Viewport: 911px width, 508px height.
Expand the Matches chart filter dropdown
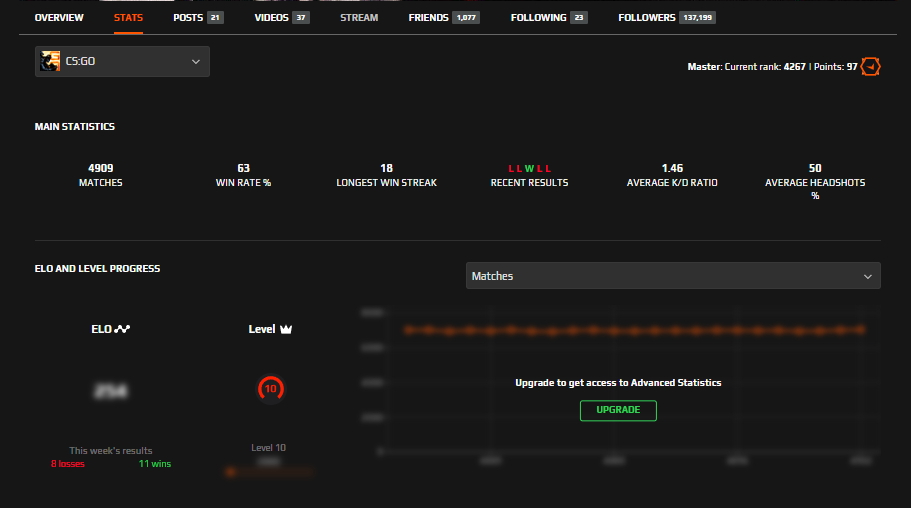tap(672, 276)
